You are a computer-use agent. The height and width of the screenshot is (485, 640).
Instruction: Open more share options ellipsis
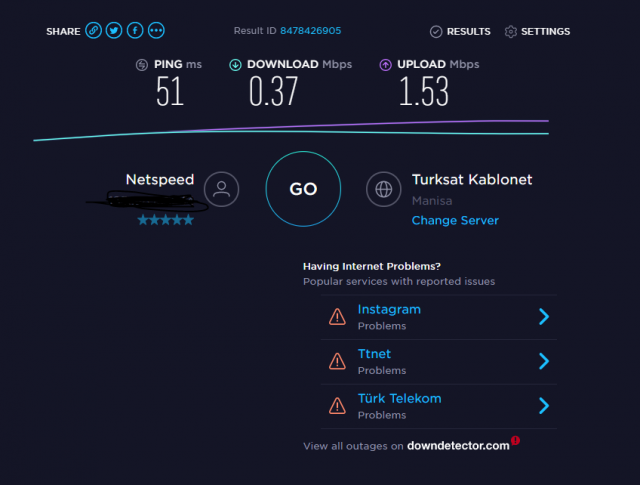[x=156, y=31]
